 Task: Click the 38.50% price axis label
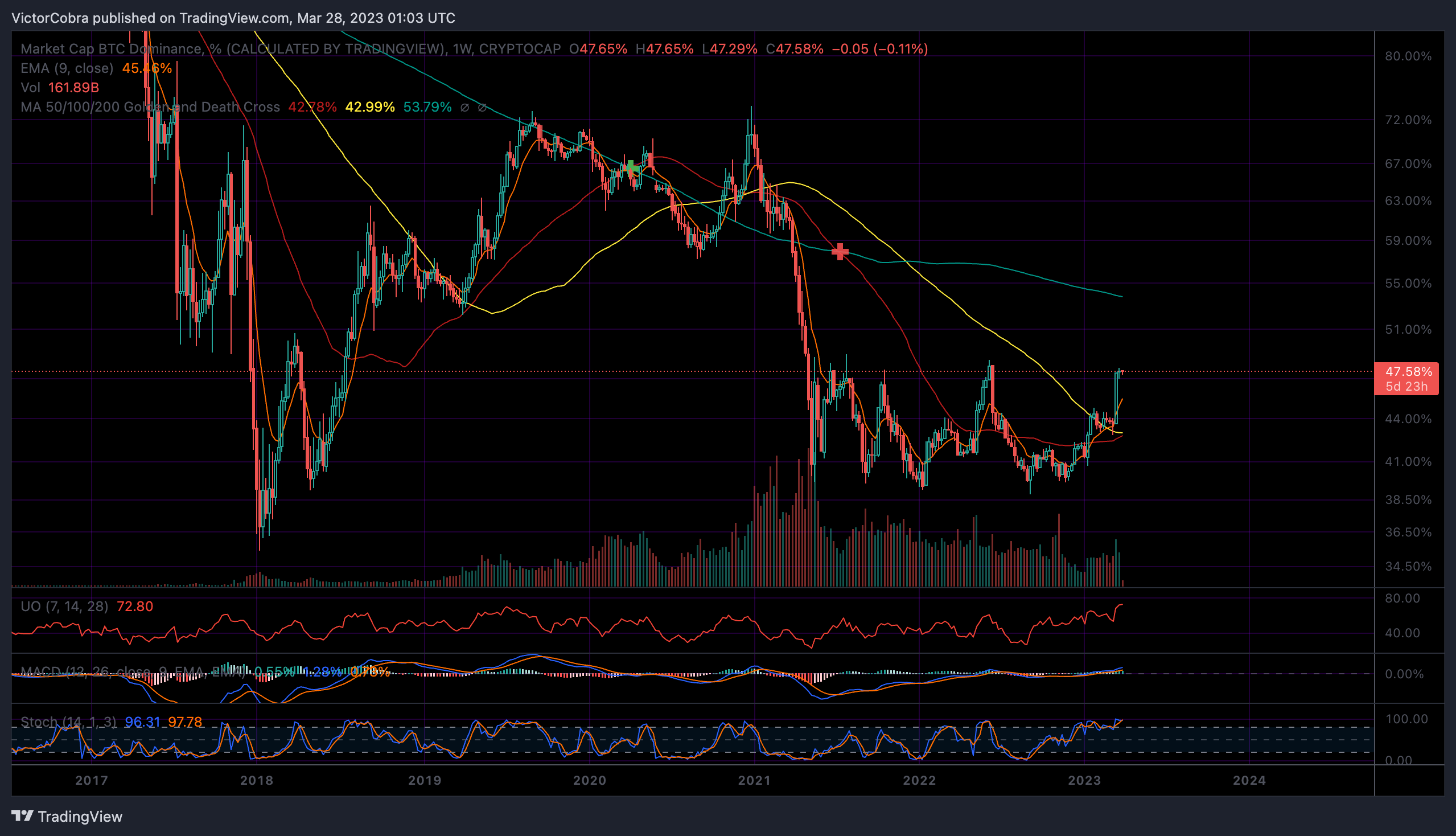click(1408, 500)
